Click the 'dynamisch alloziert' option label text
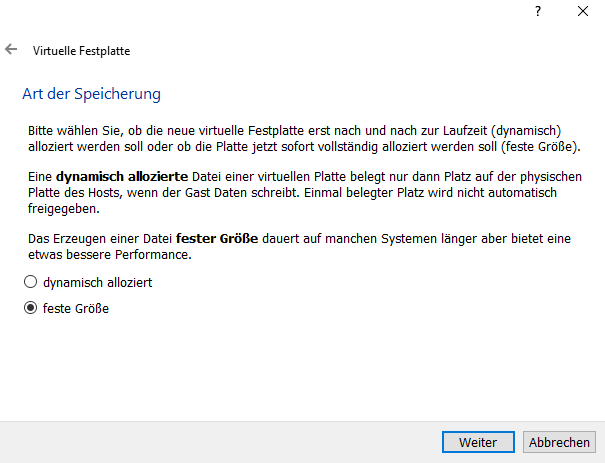 coord(98,283)
